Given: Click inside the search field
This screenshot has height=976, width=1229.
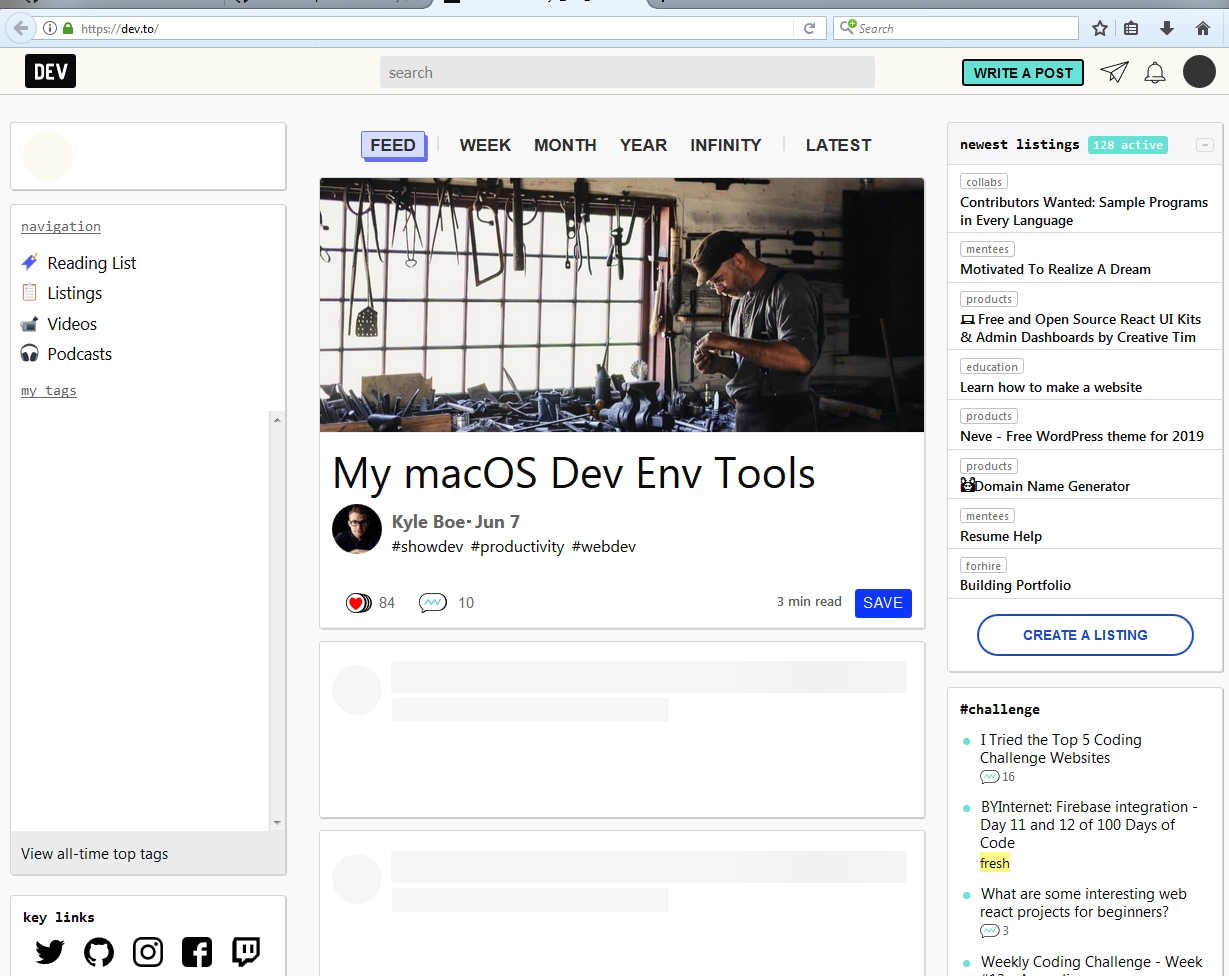Looking at the screenshot, I should 627,72.
